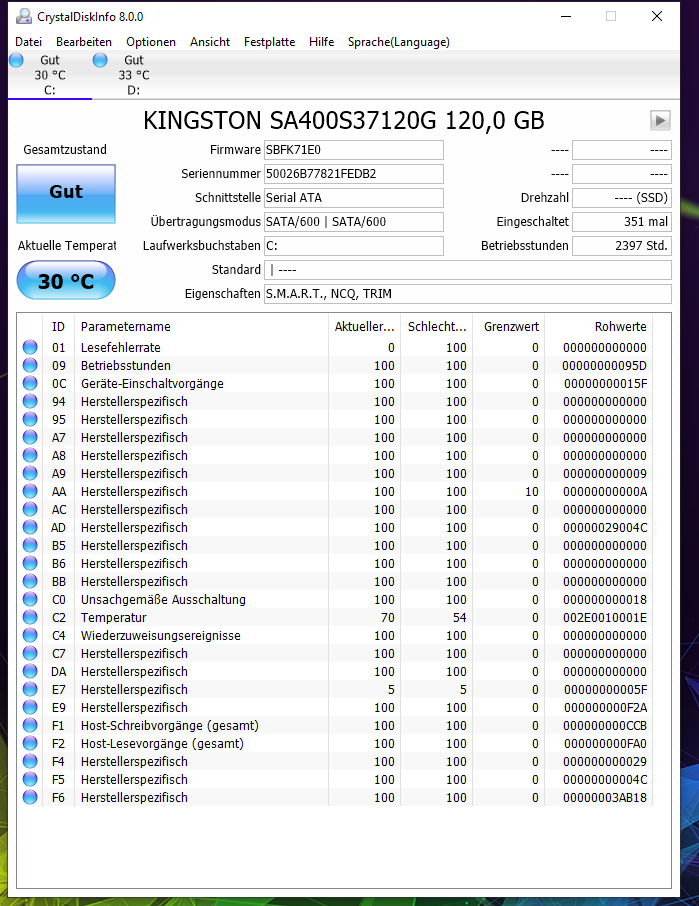
Task: Click status orb for ID 09 Betriebsstunden row
Action: click(x=30, y=365)
